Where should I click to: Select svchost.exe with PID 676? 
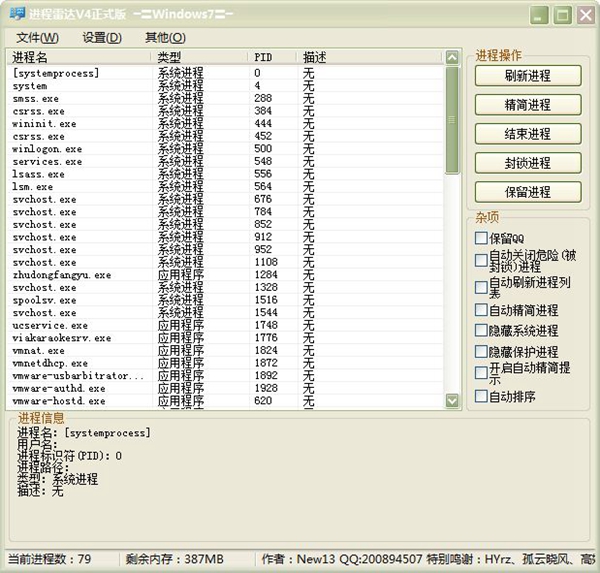click(225, 199)
